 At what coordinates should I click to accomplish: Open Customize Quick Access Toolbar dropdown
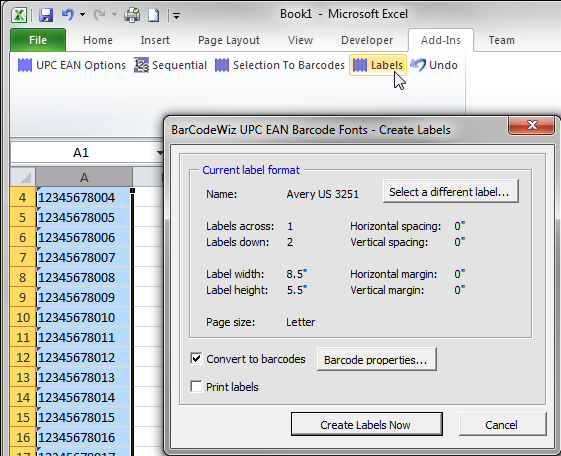[x=176, y=16]
